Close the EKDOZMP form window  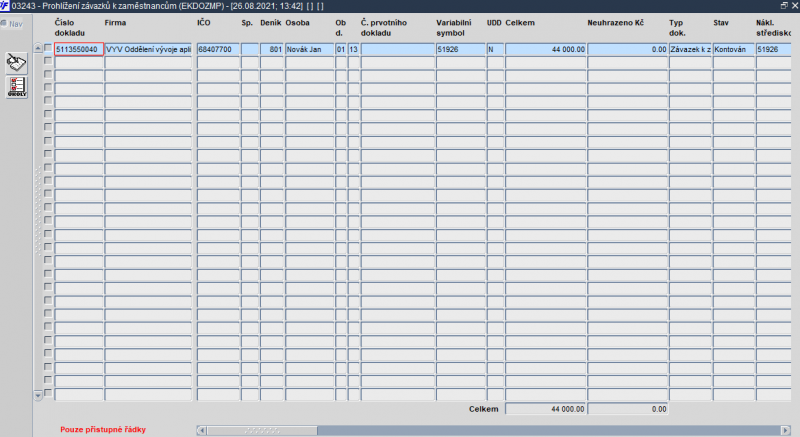794,6
